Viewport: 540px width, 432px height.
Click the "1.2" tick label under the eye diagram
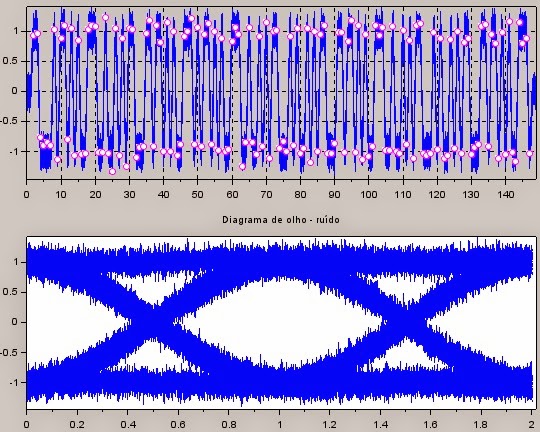[x=329, y=424]
